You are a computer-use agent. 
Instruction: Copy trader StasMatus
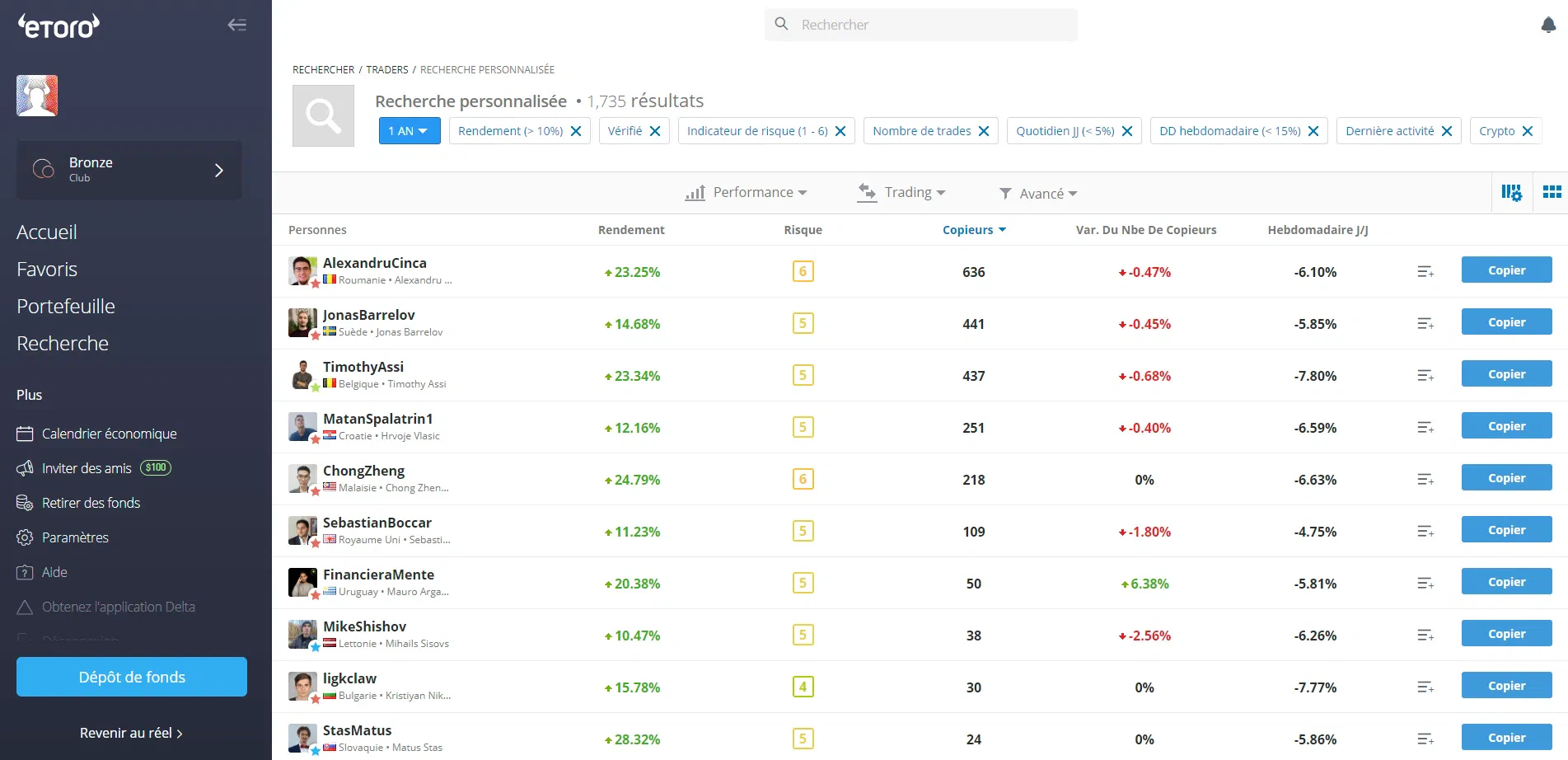pos(1507,738)
